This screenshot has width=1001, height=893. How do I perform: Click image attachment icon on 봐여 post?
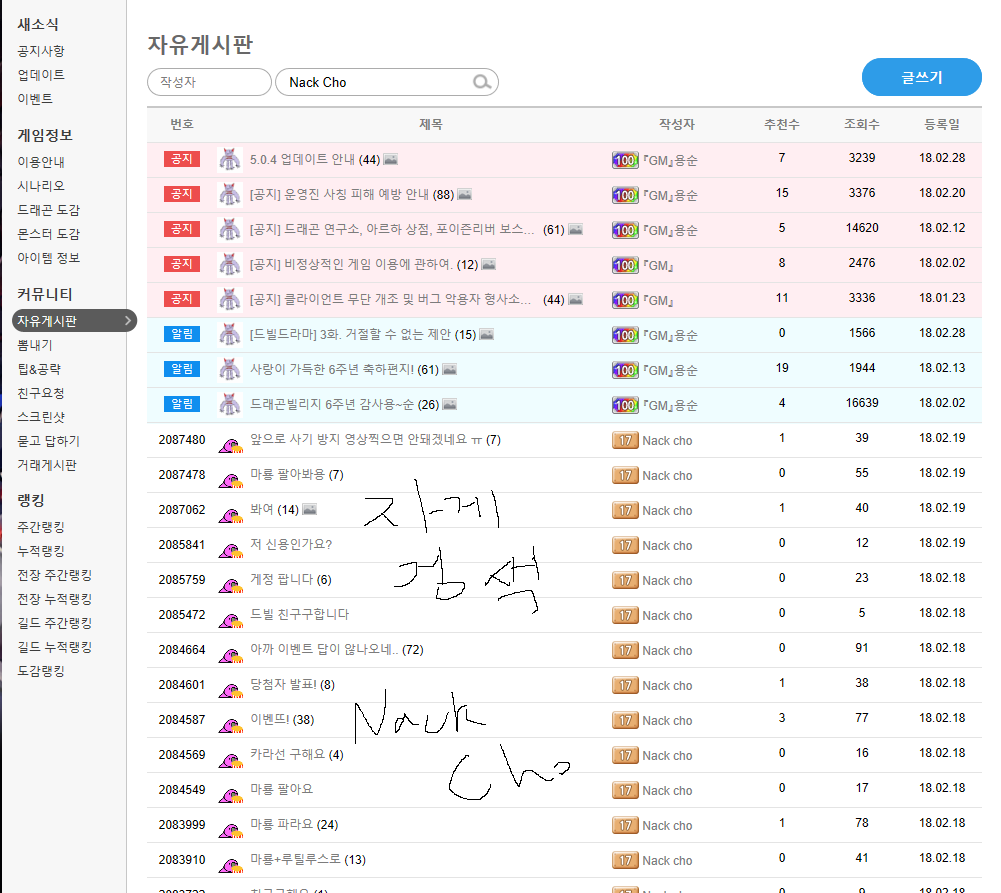click(x=309, y=509)
